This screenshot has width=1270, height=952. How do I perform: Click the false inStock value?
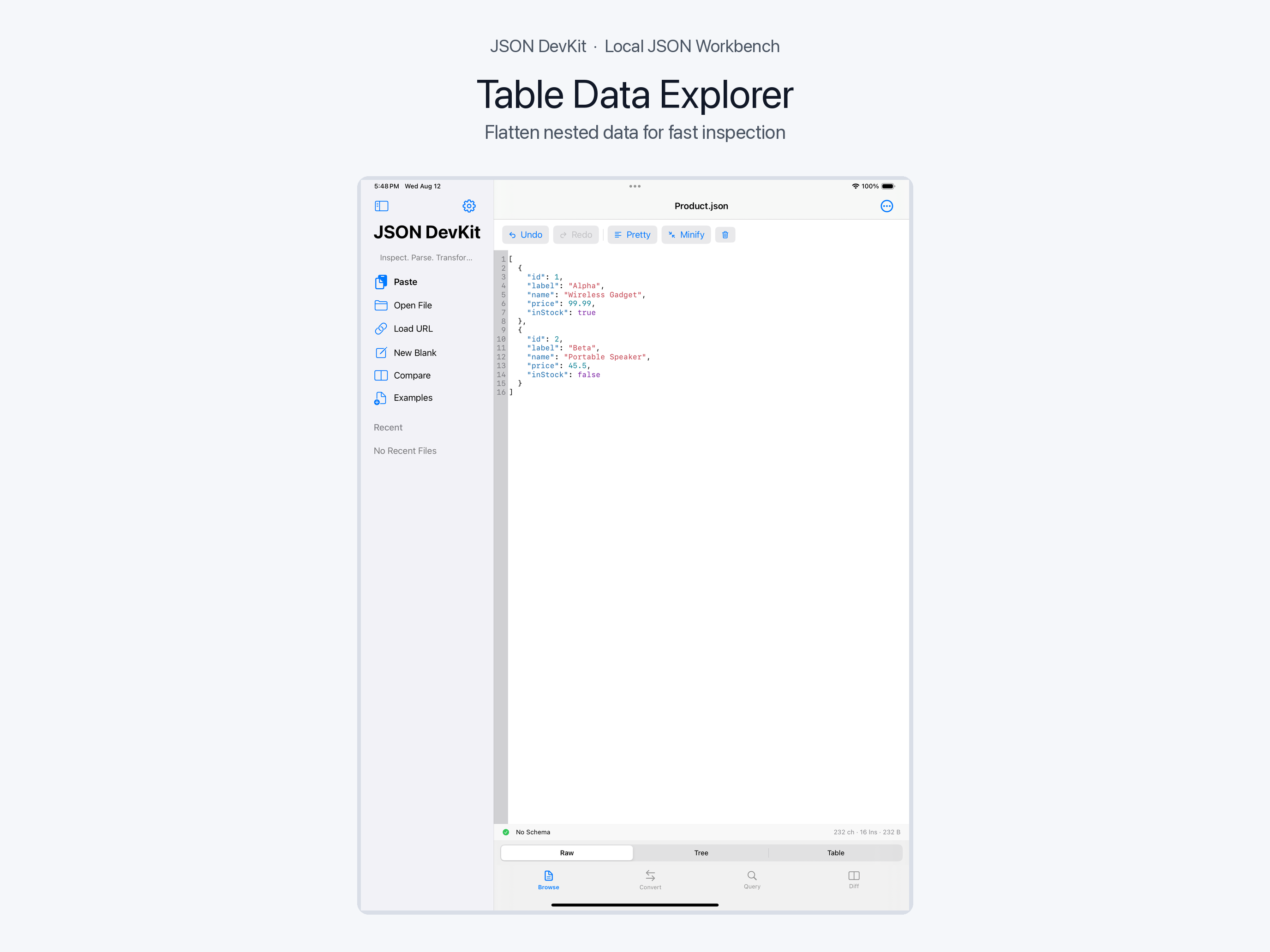588,375
